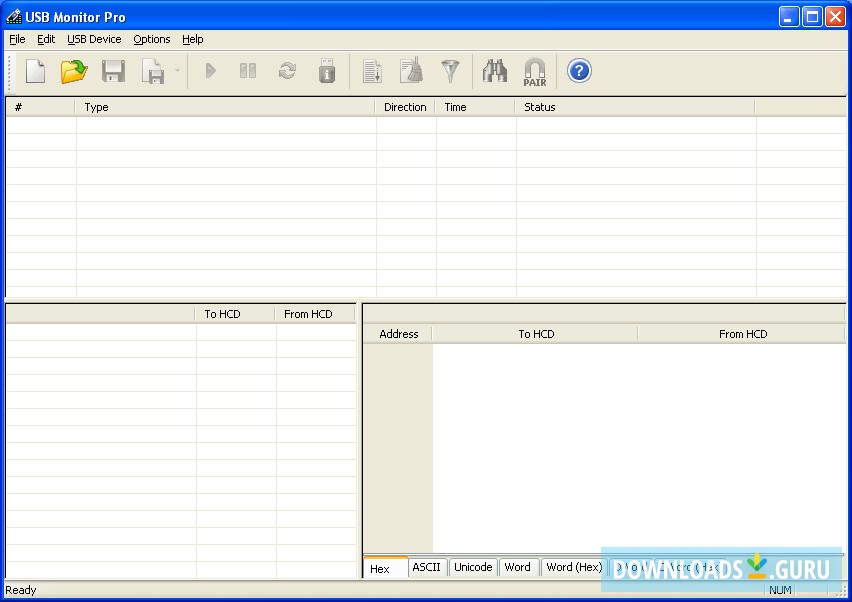Image resolution: width=852 pixels, height=602 pixels.
Task: Open the Help menu
Action: (192, 39)
